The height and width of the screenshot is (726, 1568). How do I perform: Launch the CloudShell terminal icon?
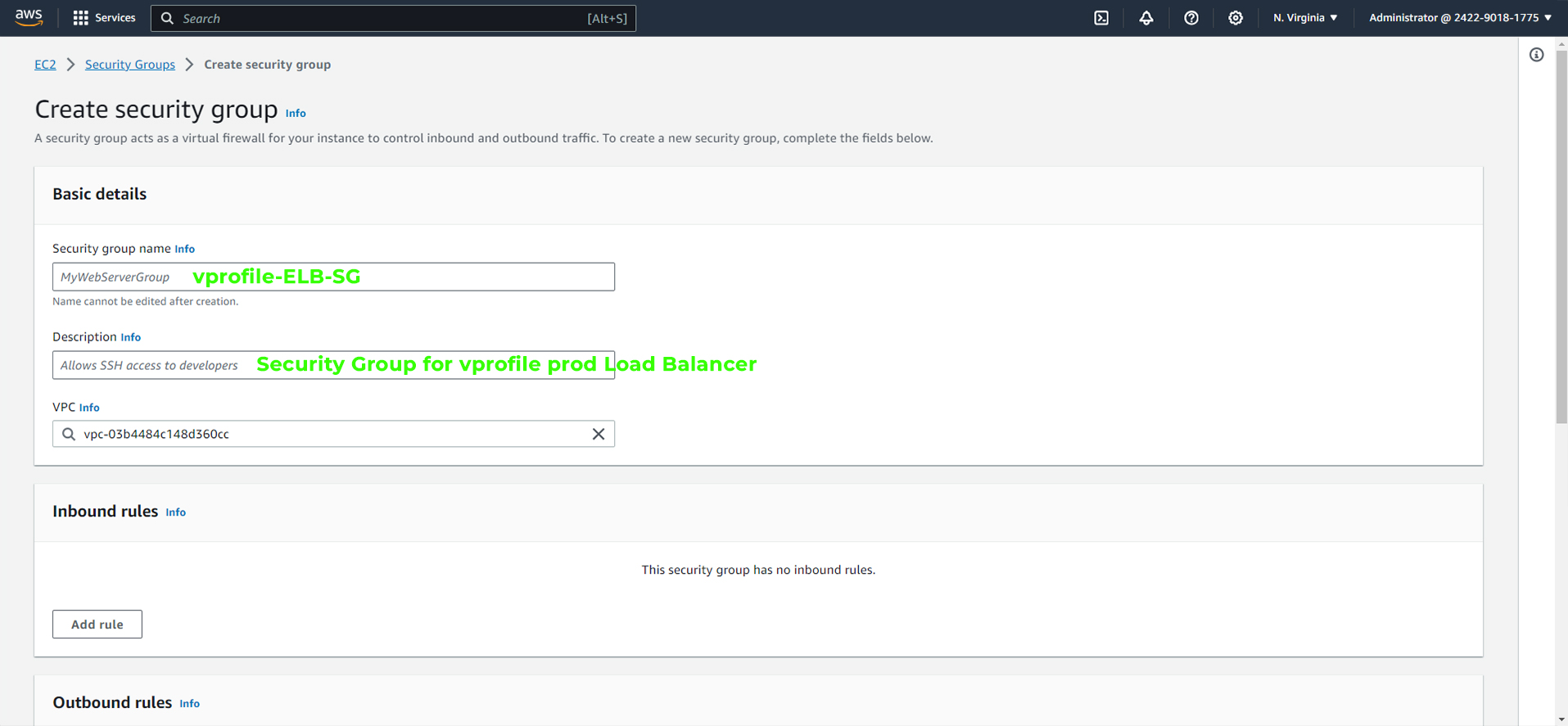pos(1101,18)
